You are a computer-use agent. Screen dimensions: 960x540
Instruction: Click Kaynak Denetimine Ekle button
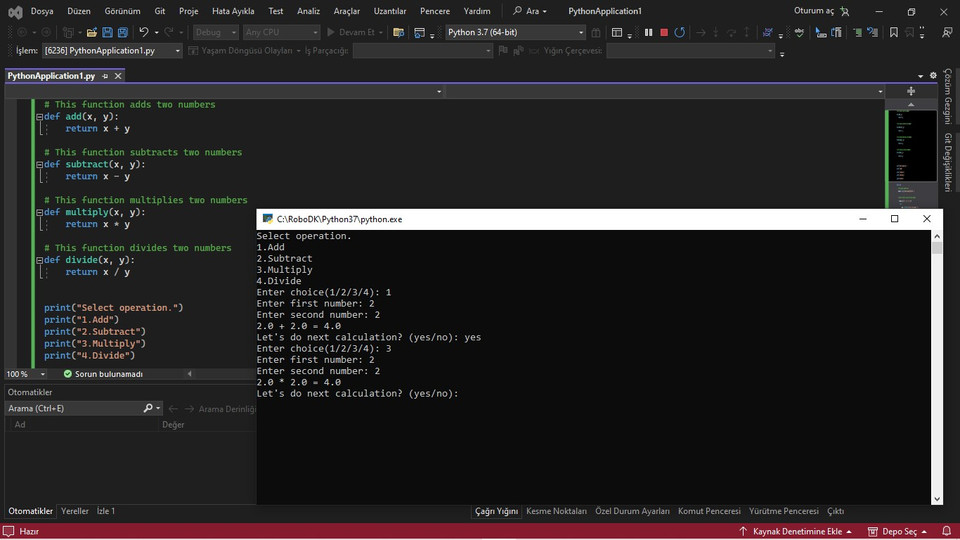[x=796, y=532]
